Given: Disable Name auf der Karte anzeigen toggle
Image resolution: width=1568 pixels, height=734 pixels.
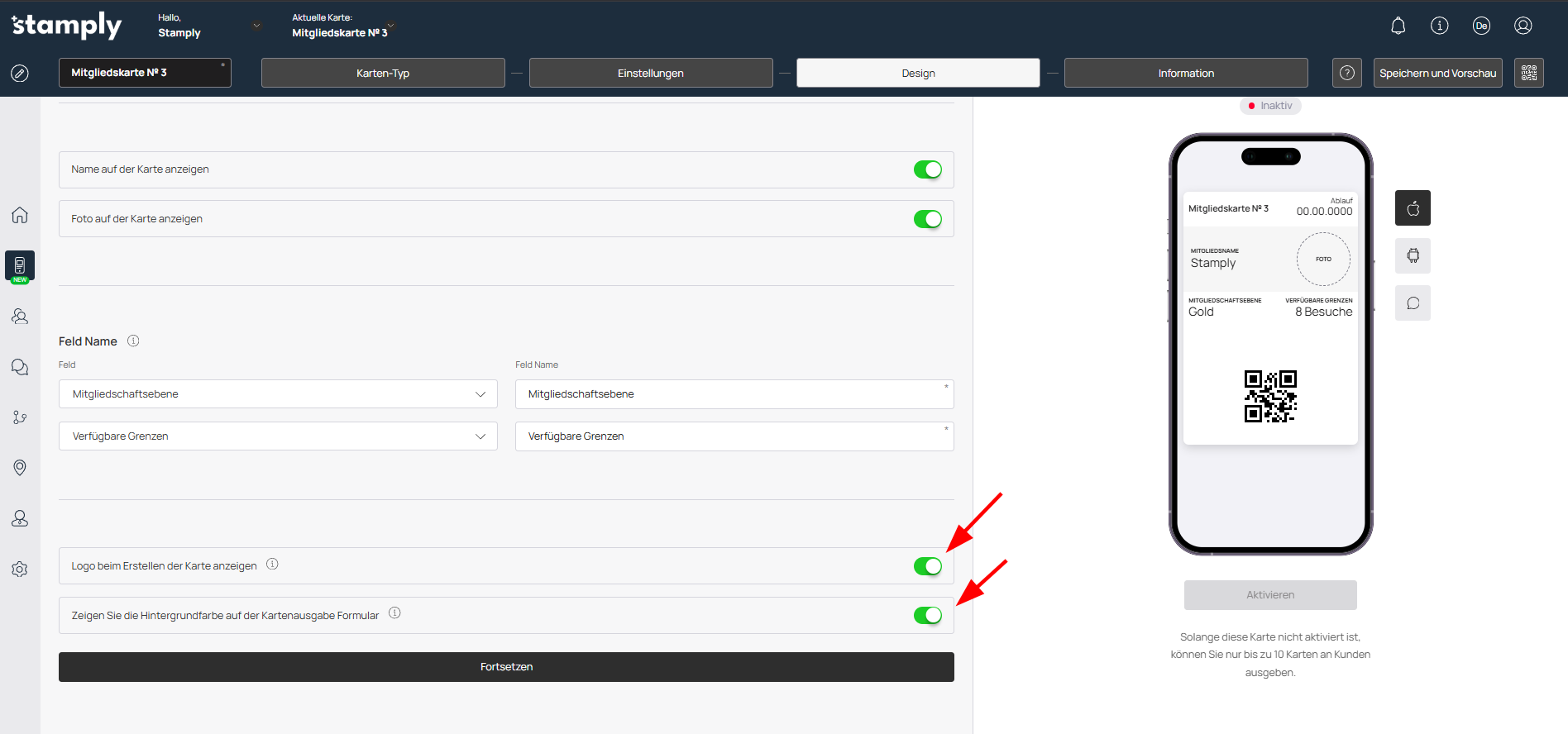Looking at the screenshot, I should 927,169.
